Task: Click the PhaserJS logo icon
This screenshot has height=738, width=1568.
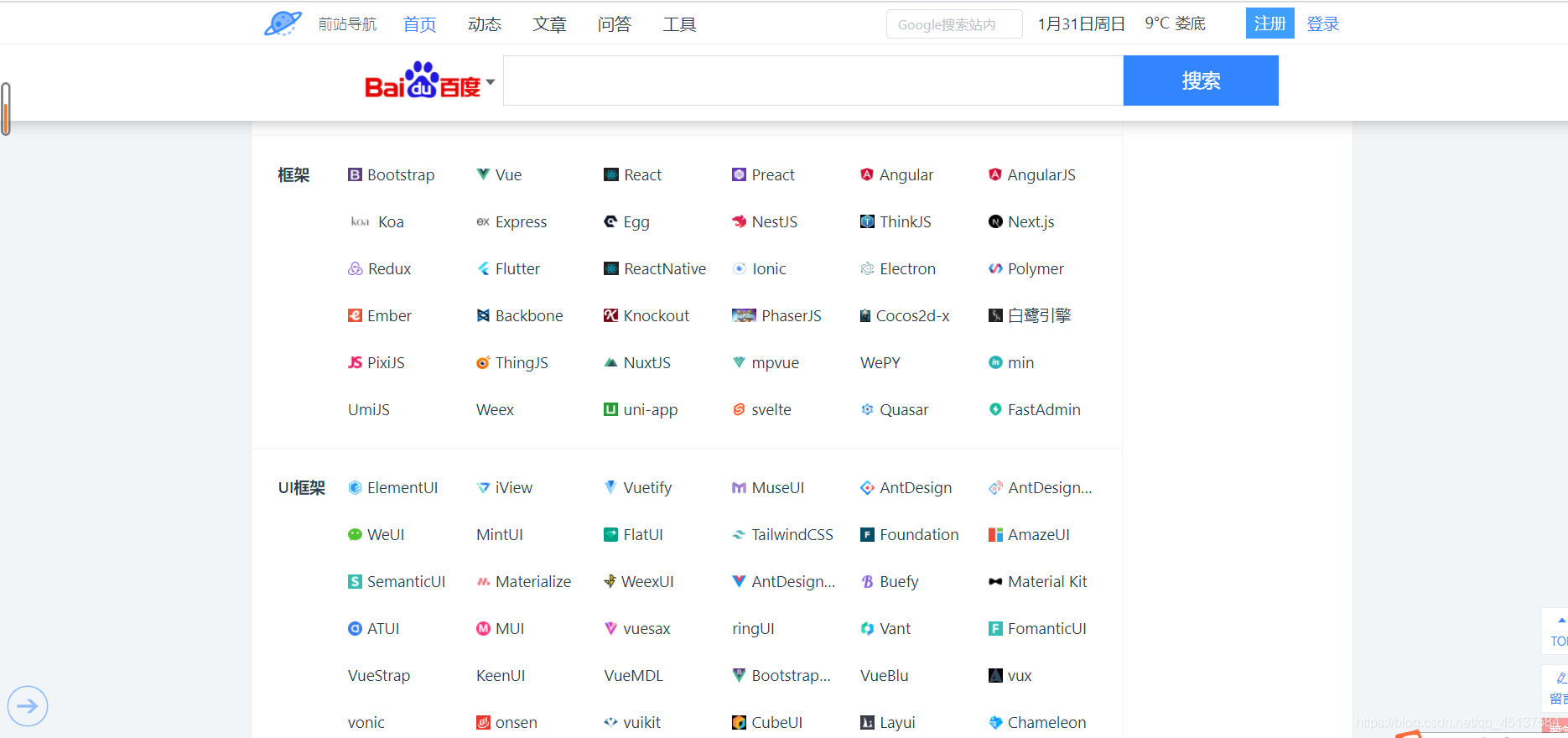Action: pos(744,315)
